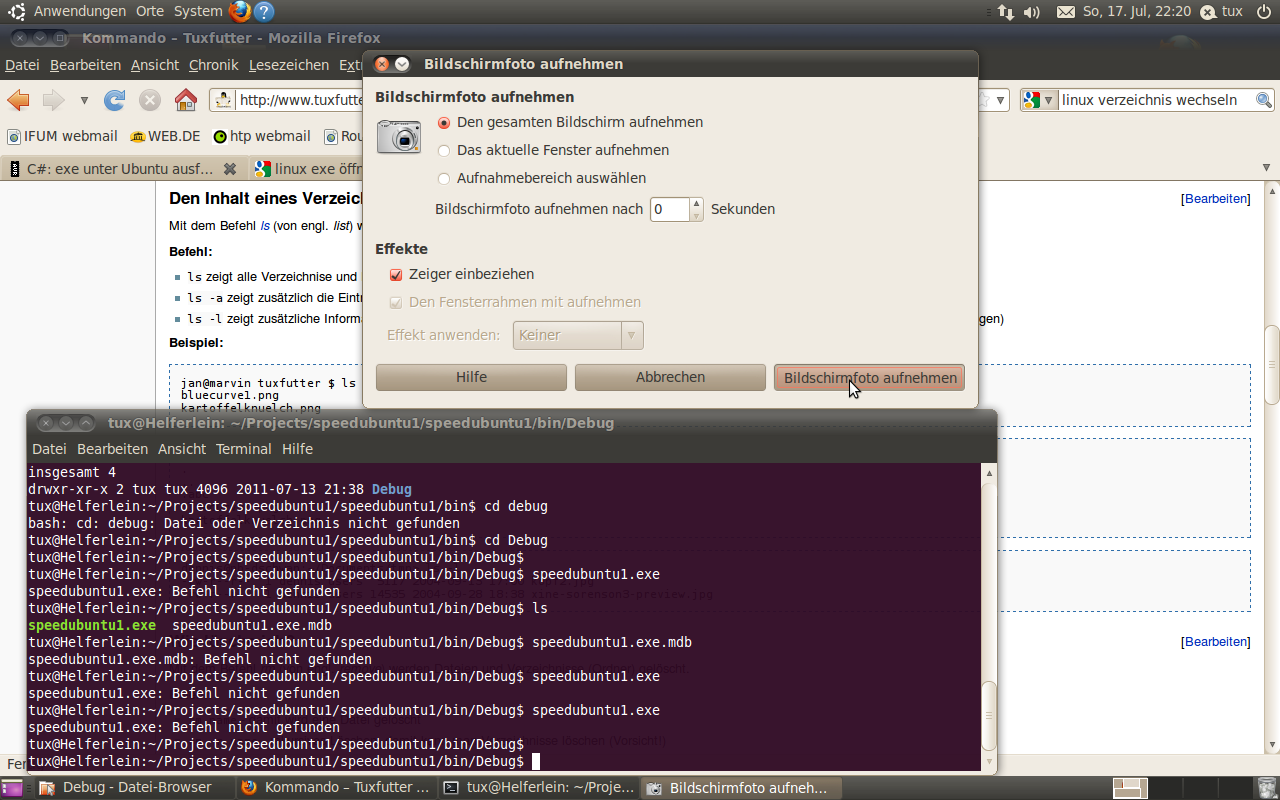This screenshot has height=800, width=1280.
Task: Open the Effekt anwenden Keiner dropdown
Action: 578,335
